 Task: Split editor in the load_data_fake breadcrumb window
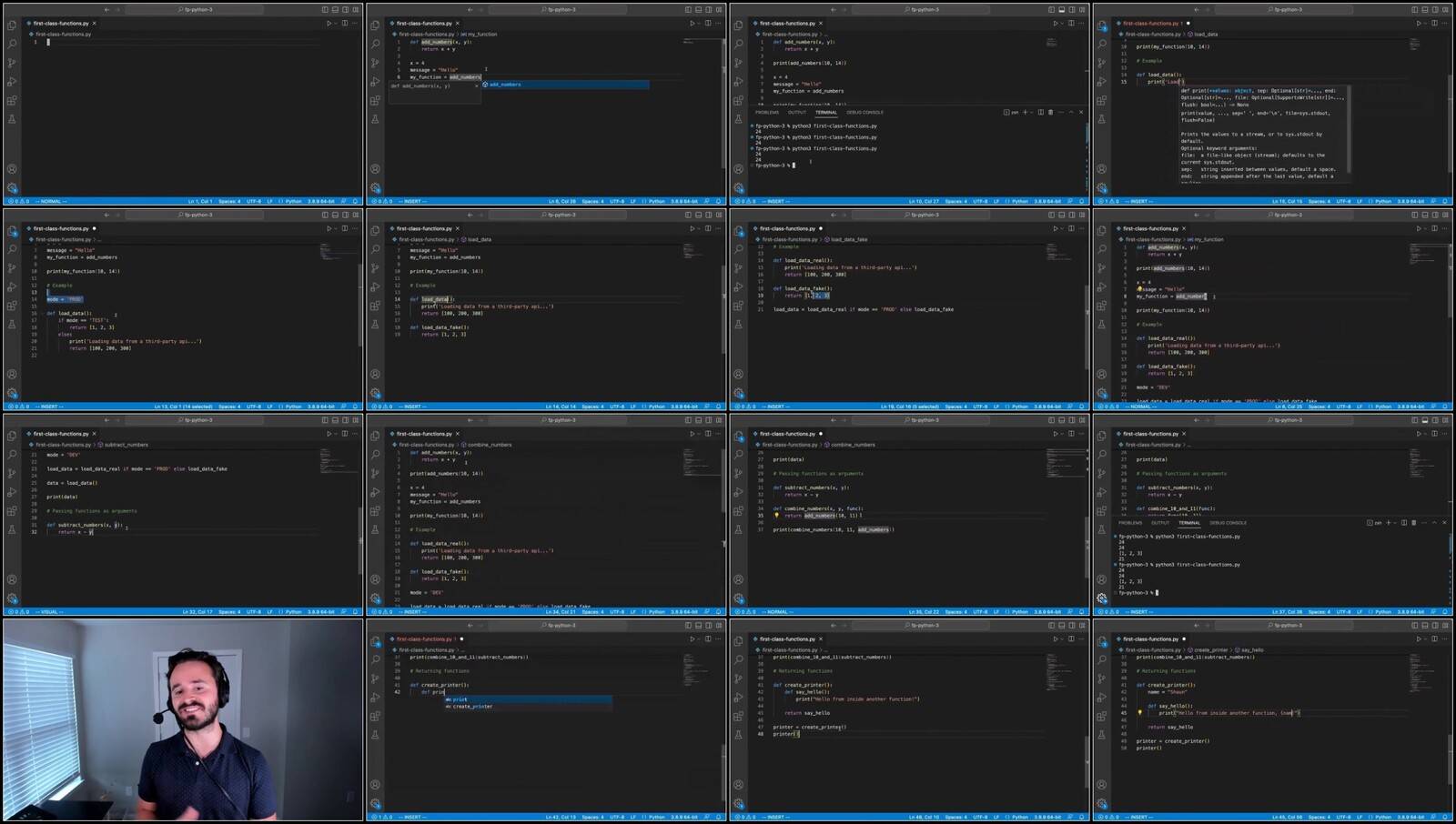tap(1071, 228)
